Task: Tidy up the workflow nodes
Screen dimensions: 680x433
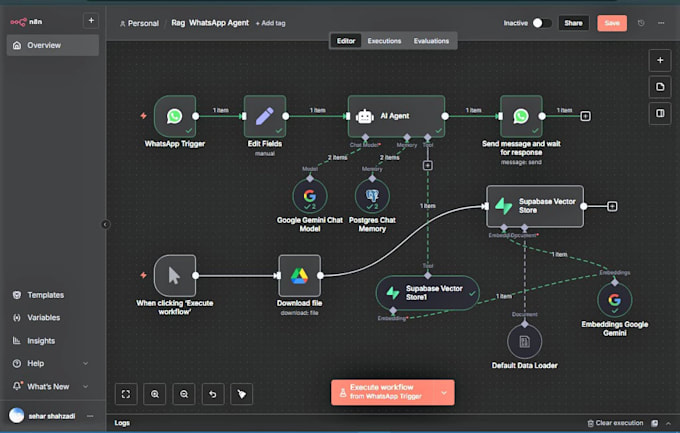Action: (242, 394)
